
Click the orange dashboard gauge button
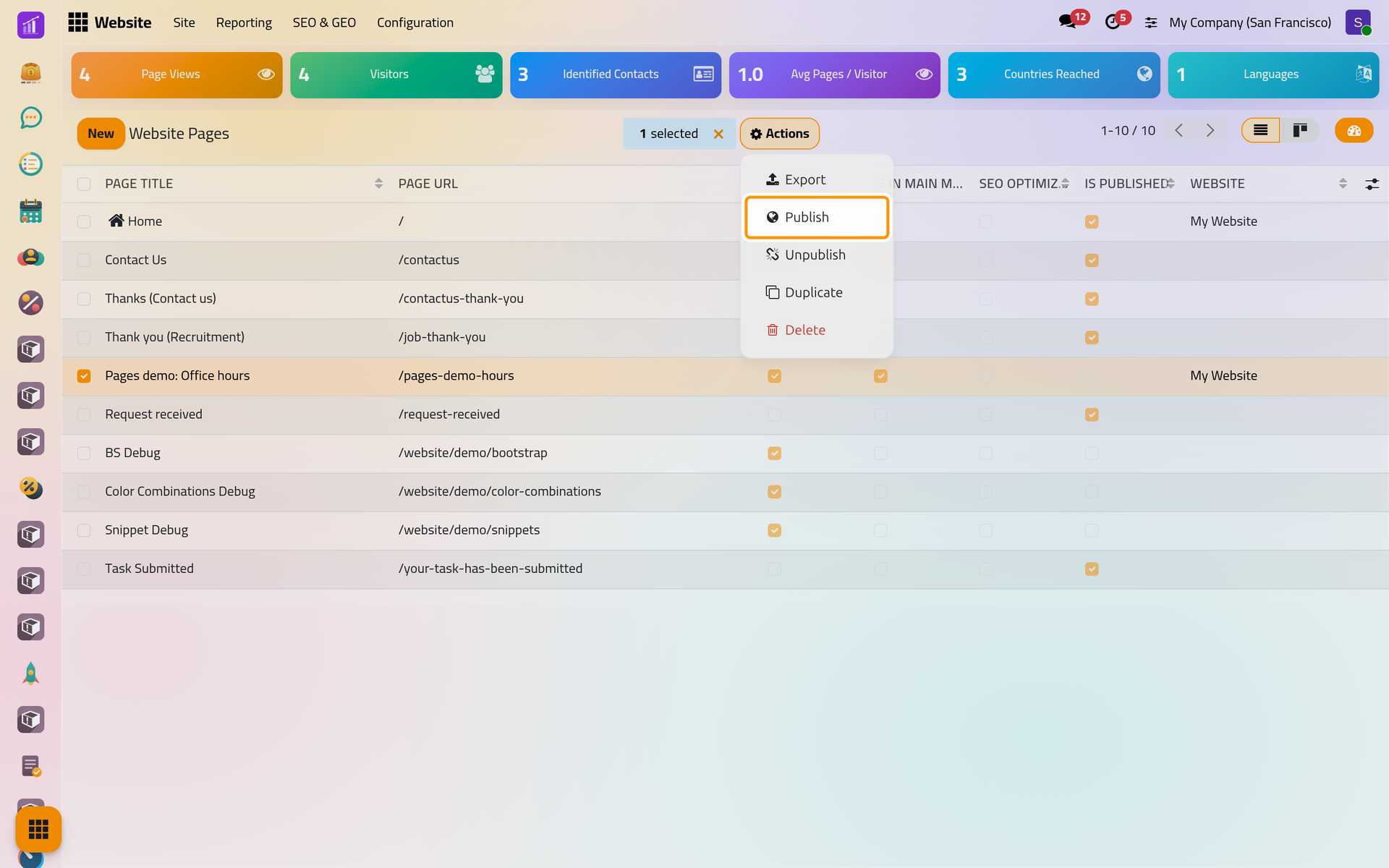pyautogui.click(x=1354, y=130)
